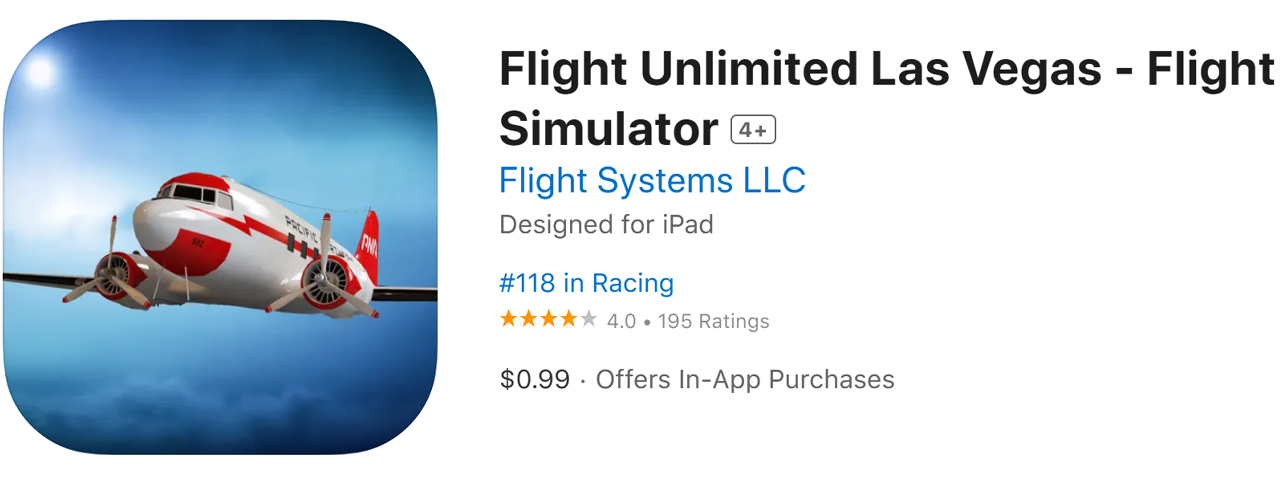
Task: Click the gray fifth rating star
Action: pyautogui.click(x=589, y=320)
